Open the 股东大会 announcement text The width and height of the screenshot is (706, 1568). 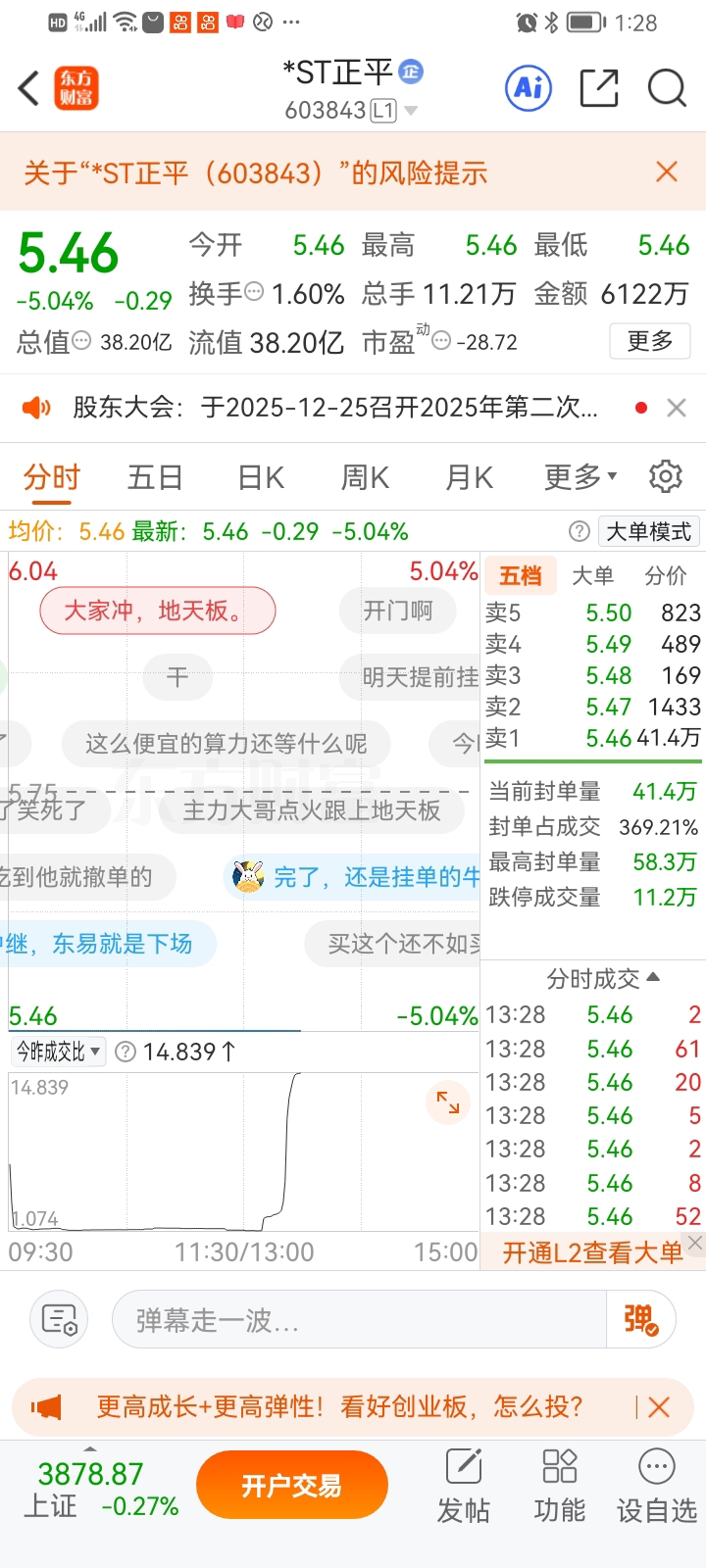click(334, 408)
